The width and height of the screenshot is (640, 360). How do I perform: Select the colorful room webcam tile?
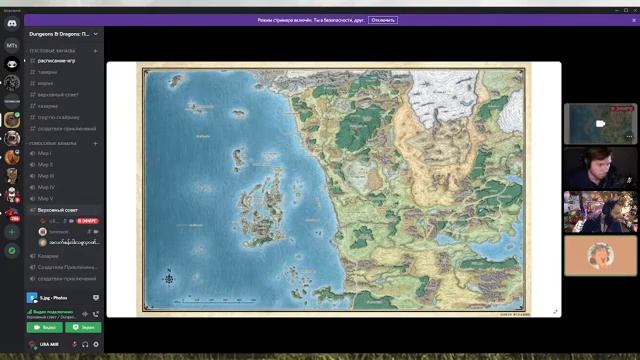click(600, 212)
